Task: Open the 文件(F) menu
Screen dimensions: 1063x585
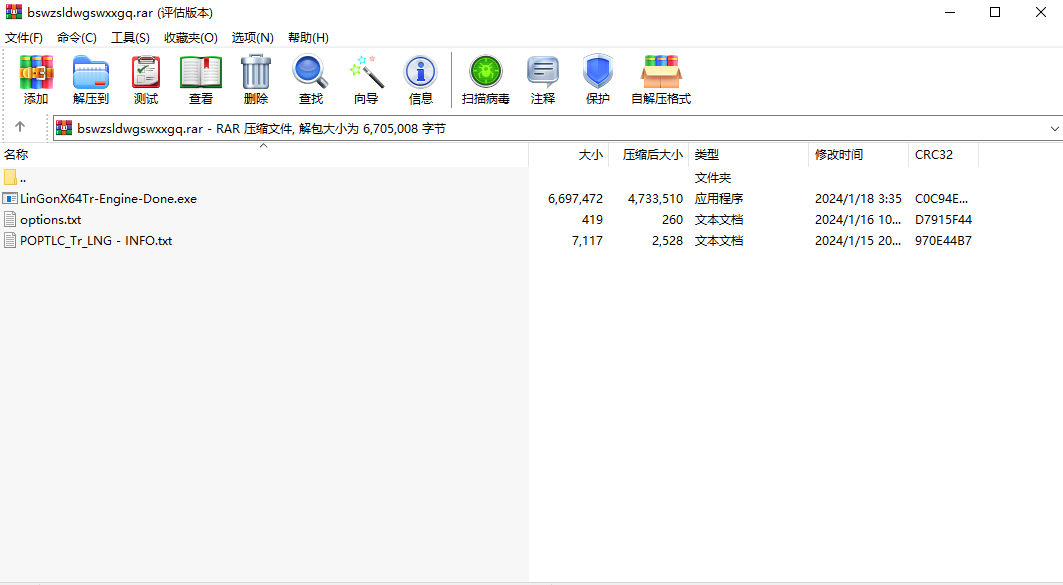Action: point(24,38)
